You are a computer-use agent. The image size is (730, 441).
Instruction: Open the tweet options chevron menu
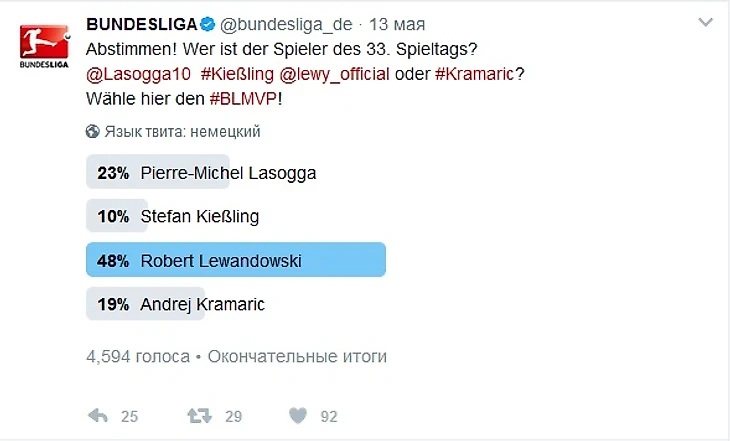click(707, 25)
